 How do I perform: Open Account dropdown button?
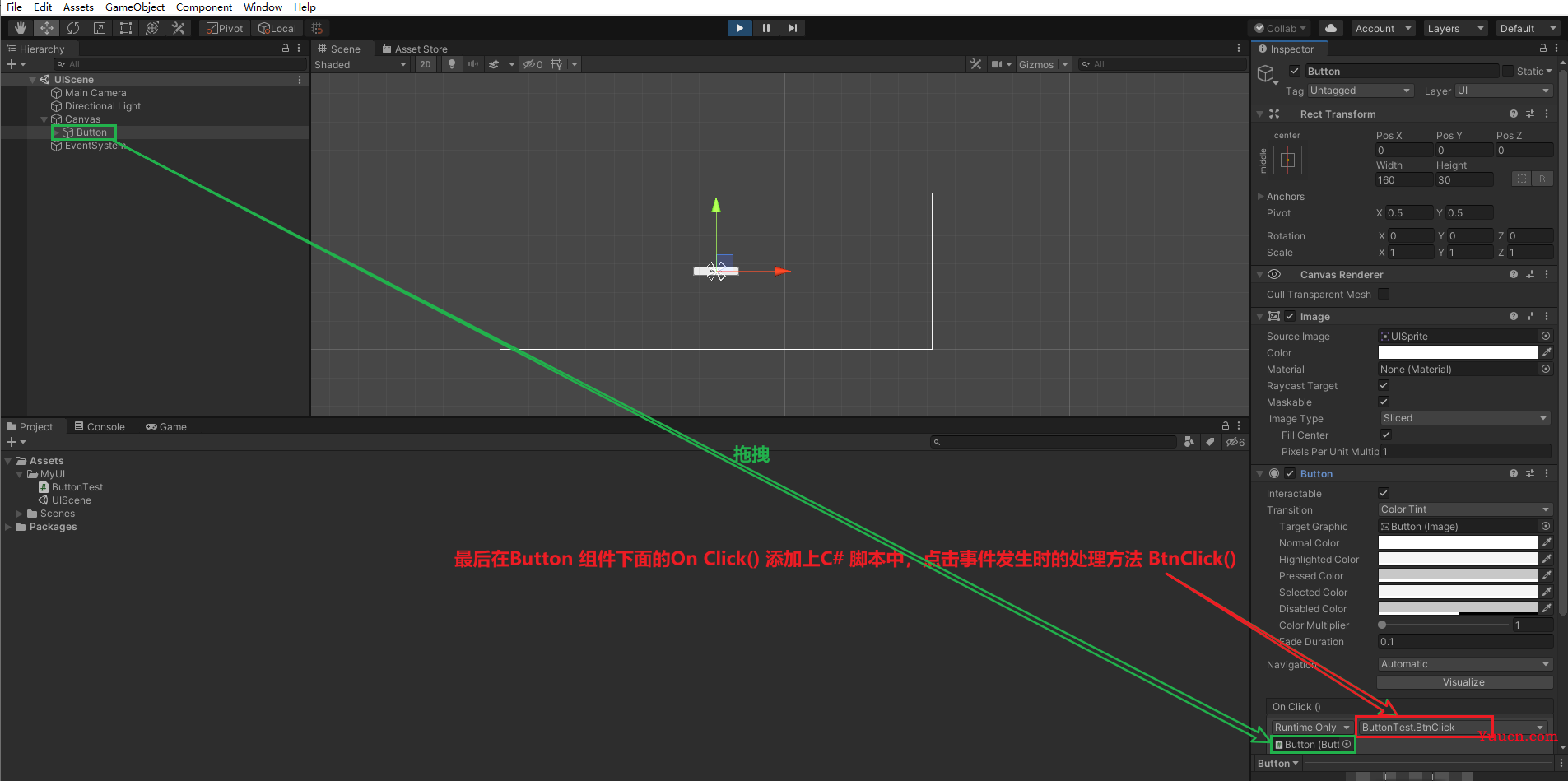click(1382, 28)
